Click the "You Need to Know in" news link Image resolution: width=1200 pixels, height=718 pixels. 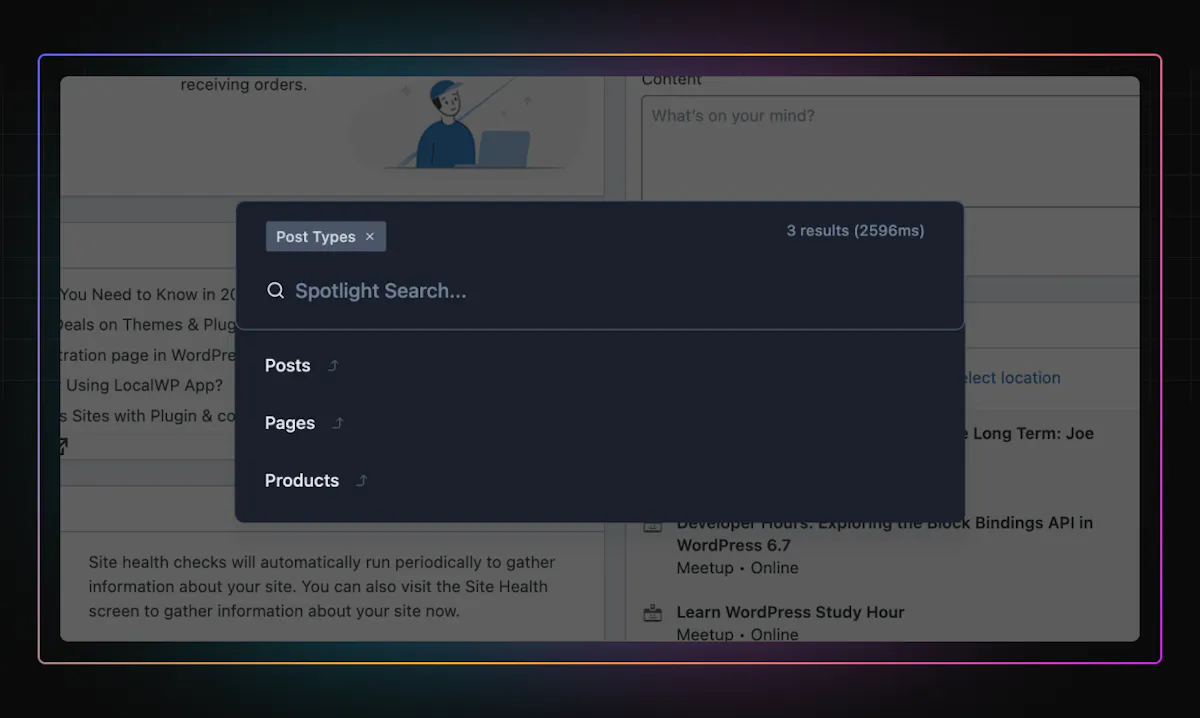coord(148,295)
